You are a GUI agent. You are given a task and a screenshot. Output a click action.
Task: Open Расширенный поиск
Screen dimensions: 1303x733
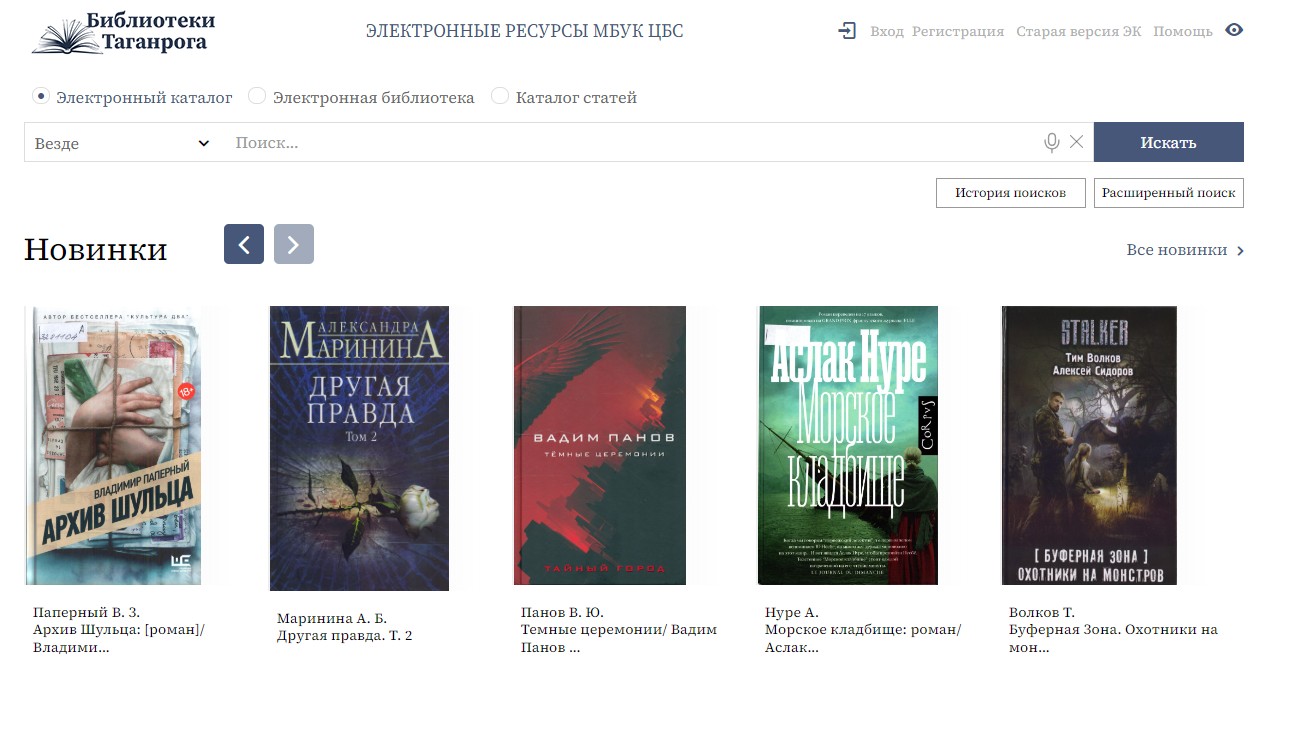pyautogui.click(x=1168, y=193)
